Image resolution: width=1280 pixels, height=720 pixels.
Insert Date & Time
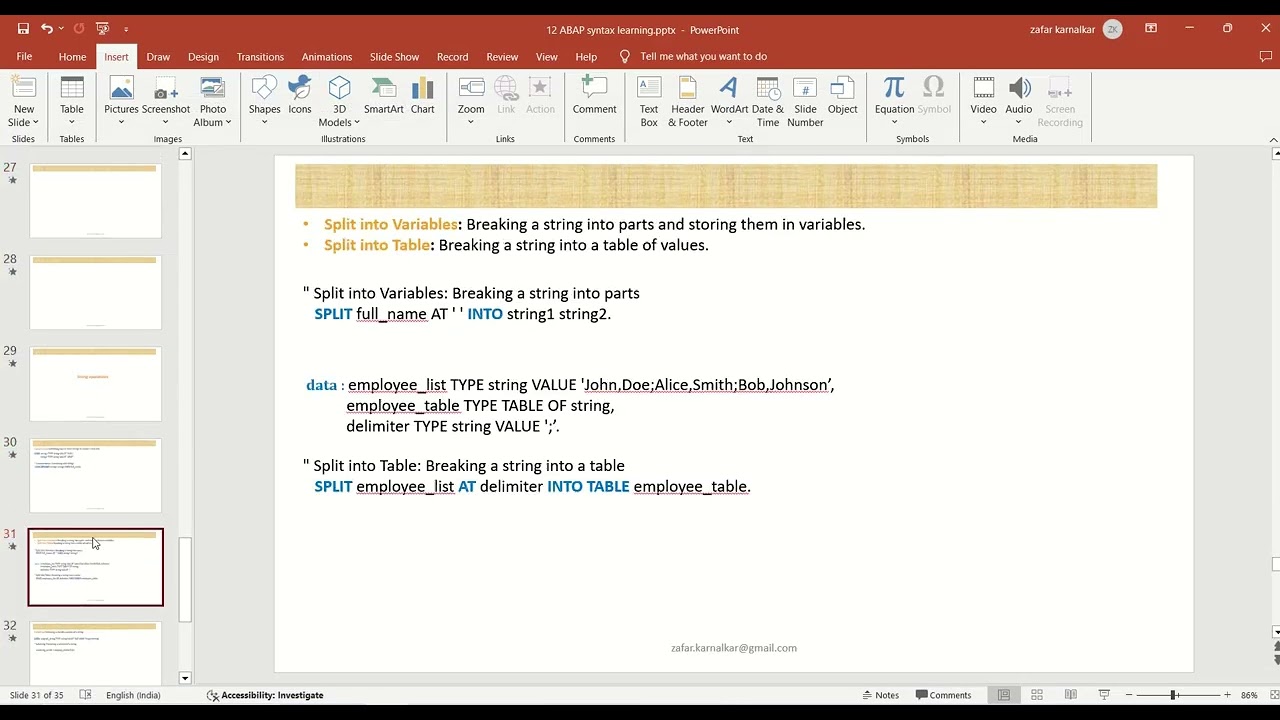[768, 102]
